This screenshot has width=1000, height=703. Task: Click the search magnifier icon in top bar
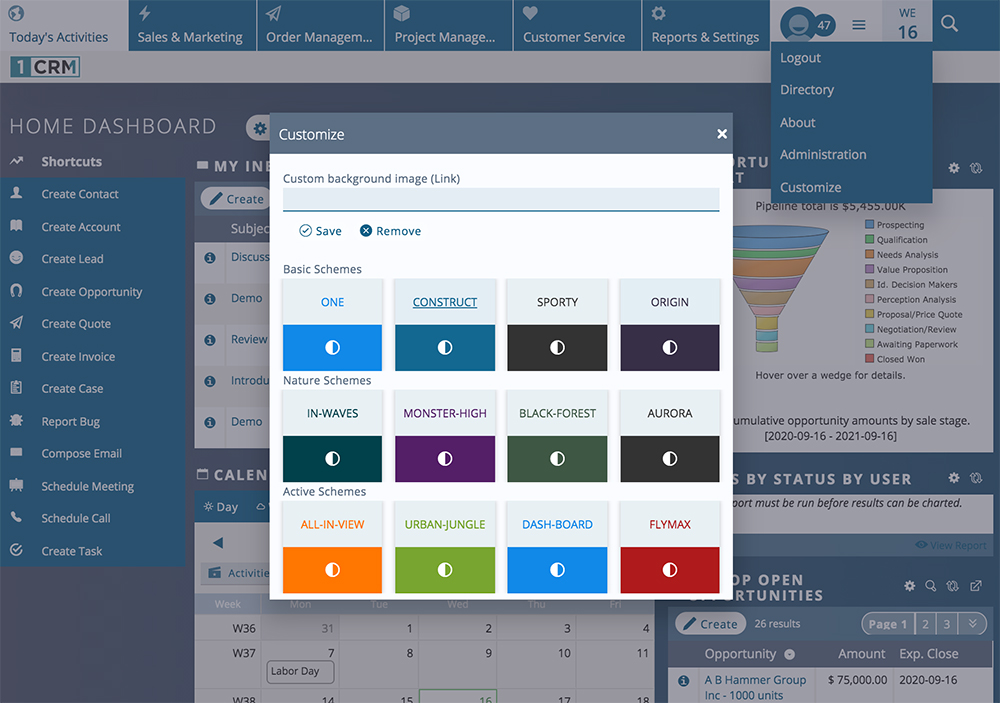(x=949, y=24)
